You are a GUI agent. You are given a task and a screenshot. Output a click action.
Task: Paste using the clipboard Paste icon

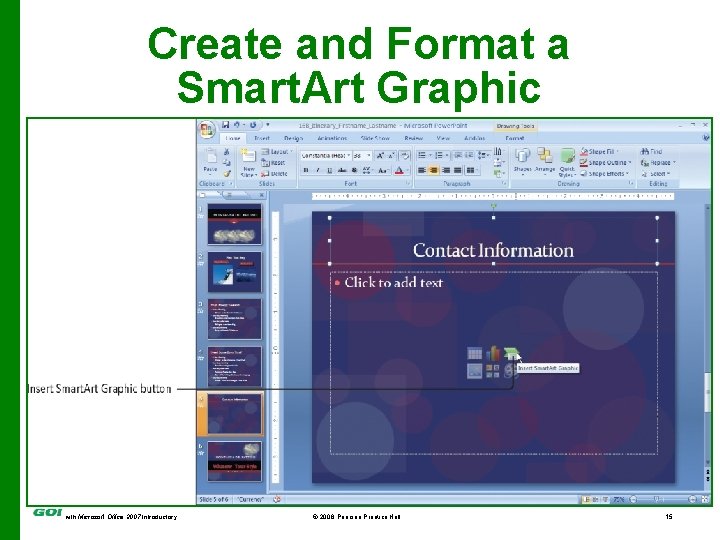[x=210, y=156]
